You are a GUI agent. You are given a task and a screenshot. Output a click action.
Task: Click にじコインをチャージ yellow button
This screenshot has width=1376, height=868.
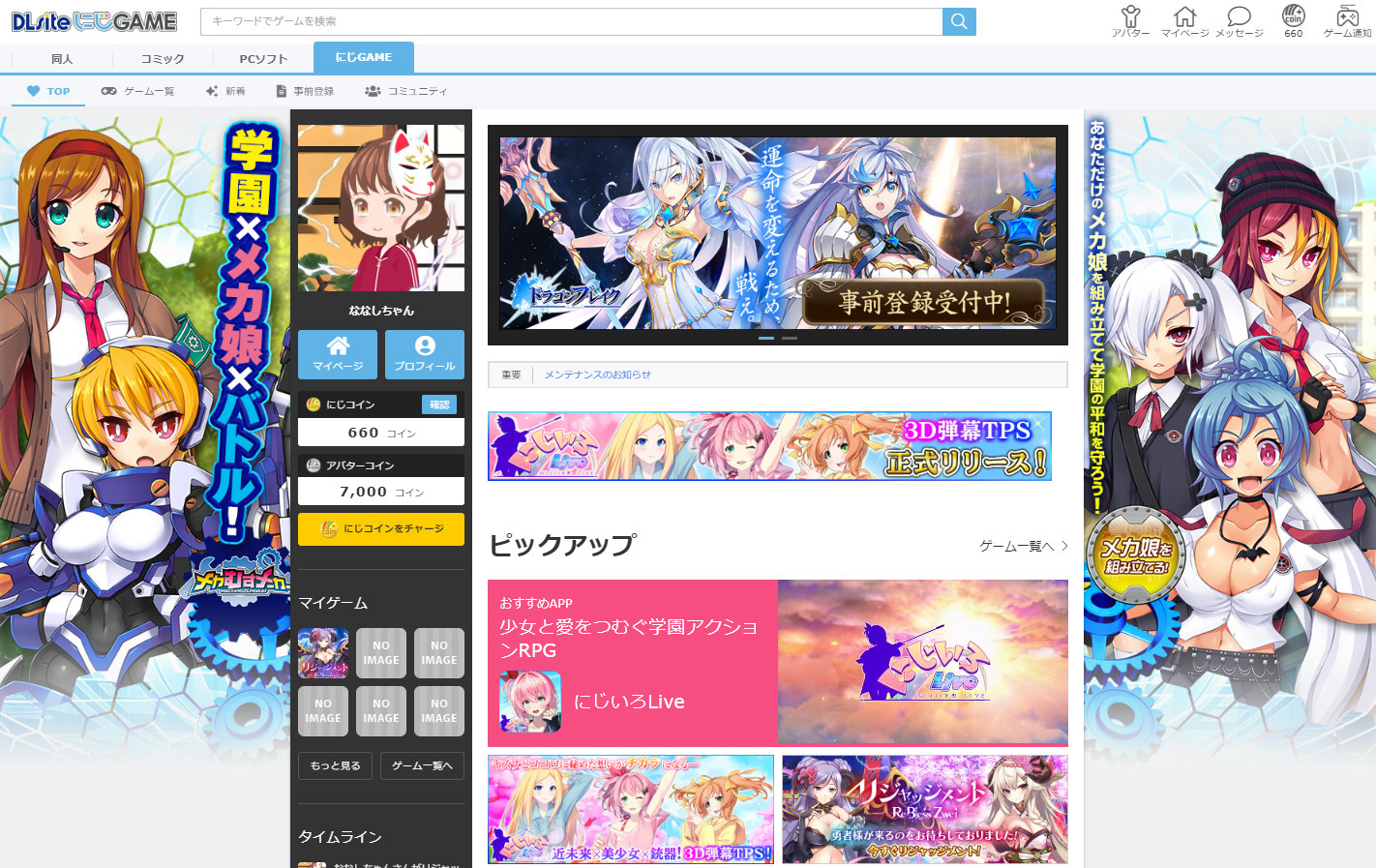tap(381, 529)
